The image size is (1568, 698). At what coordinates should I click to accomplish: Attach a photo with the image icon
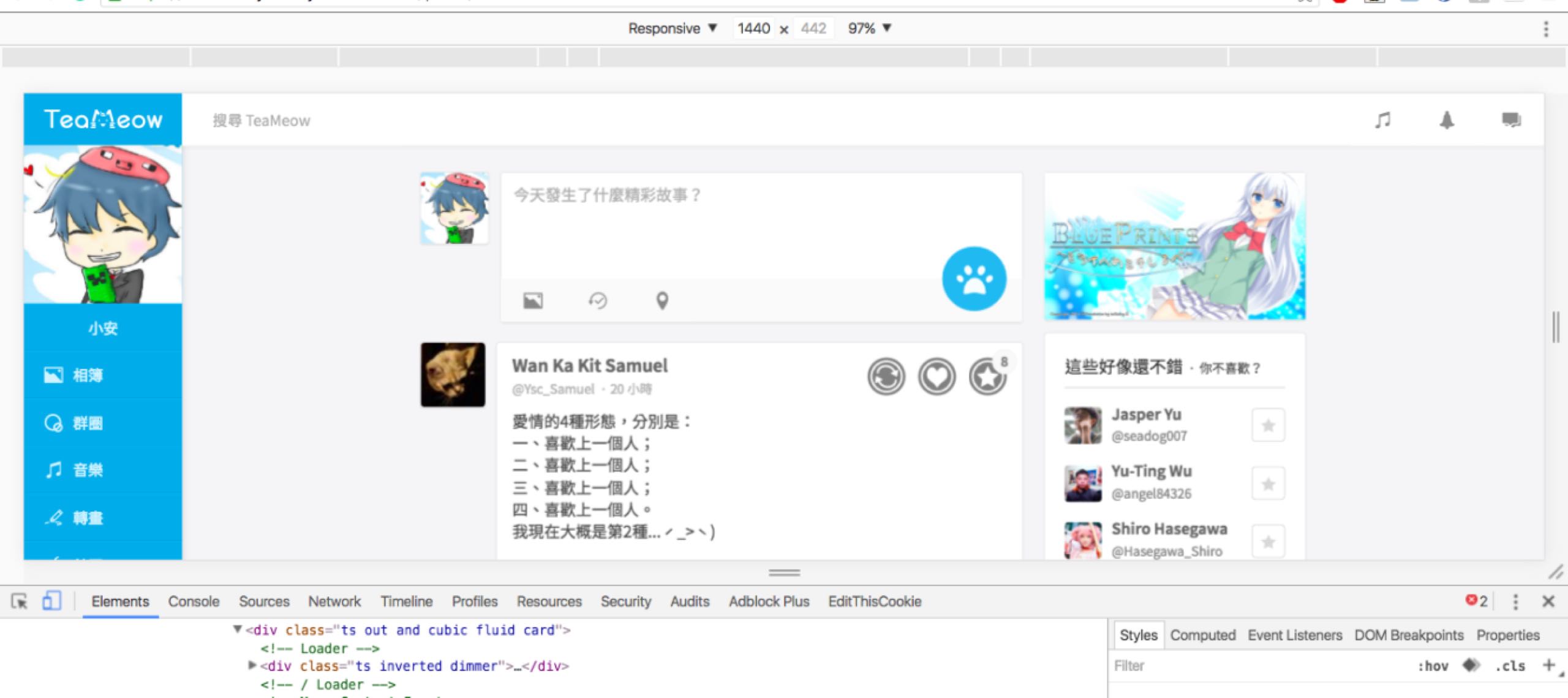[532, 301]
